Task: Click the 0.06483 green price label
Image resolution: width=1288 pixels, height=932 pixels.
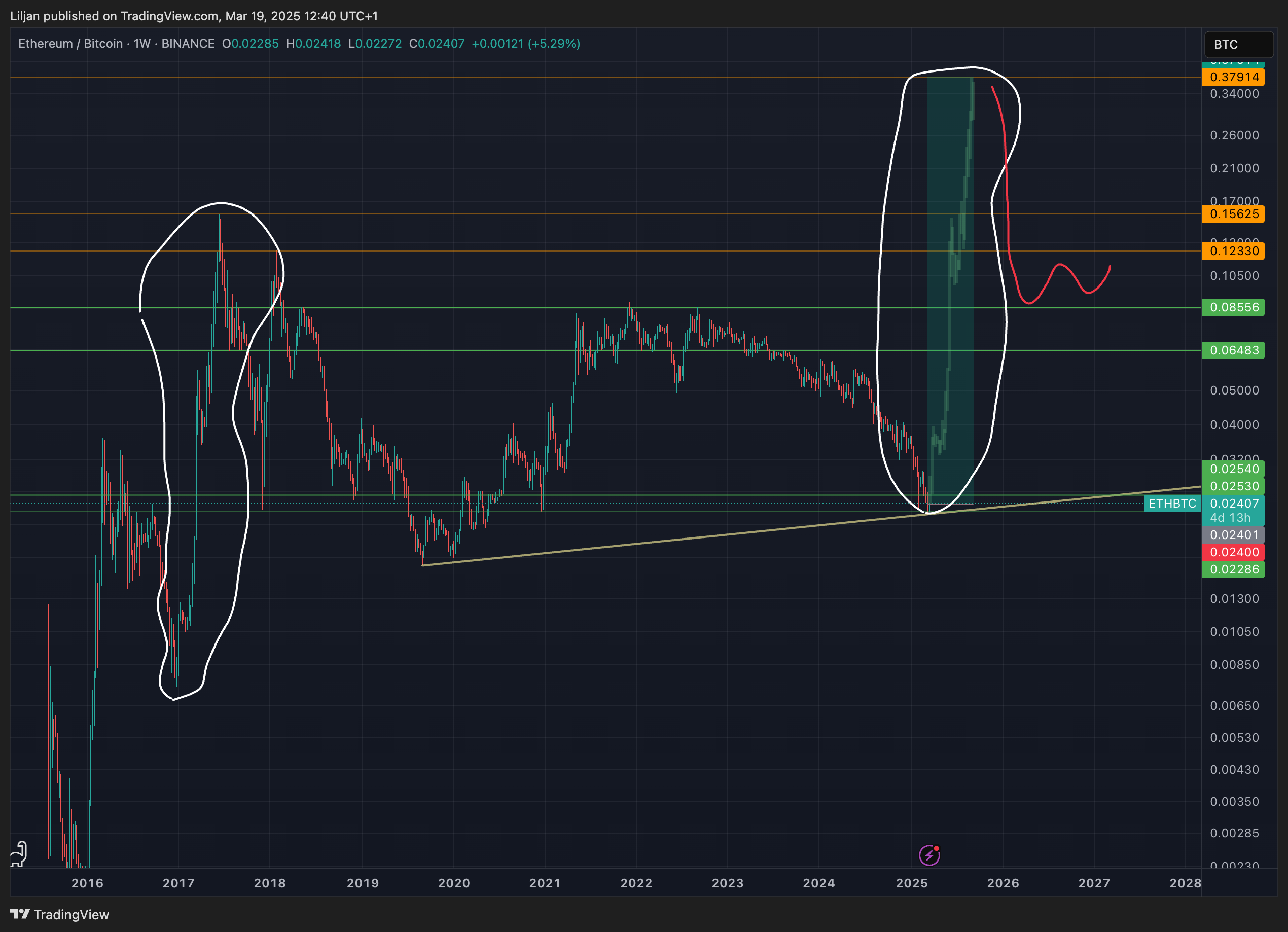Action: pos(1233,350)
